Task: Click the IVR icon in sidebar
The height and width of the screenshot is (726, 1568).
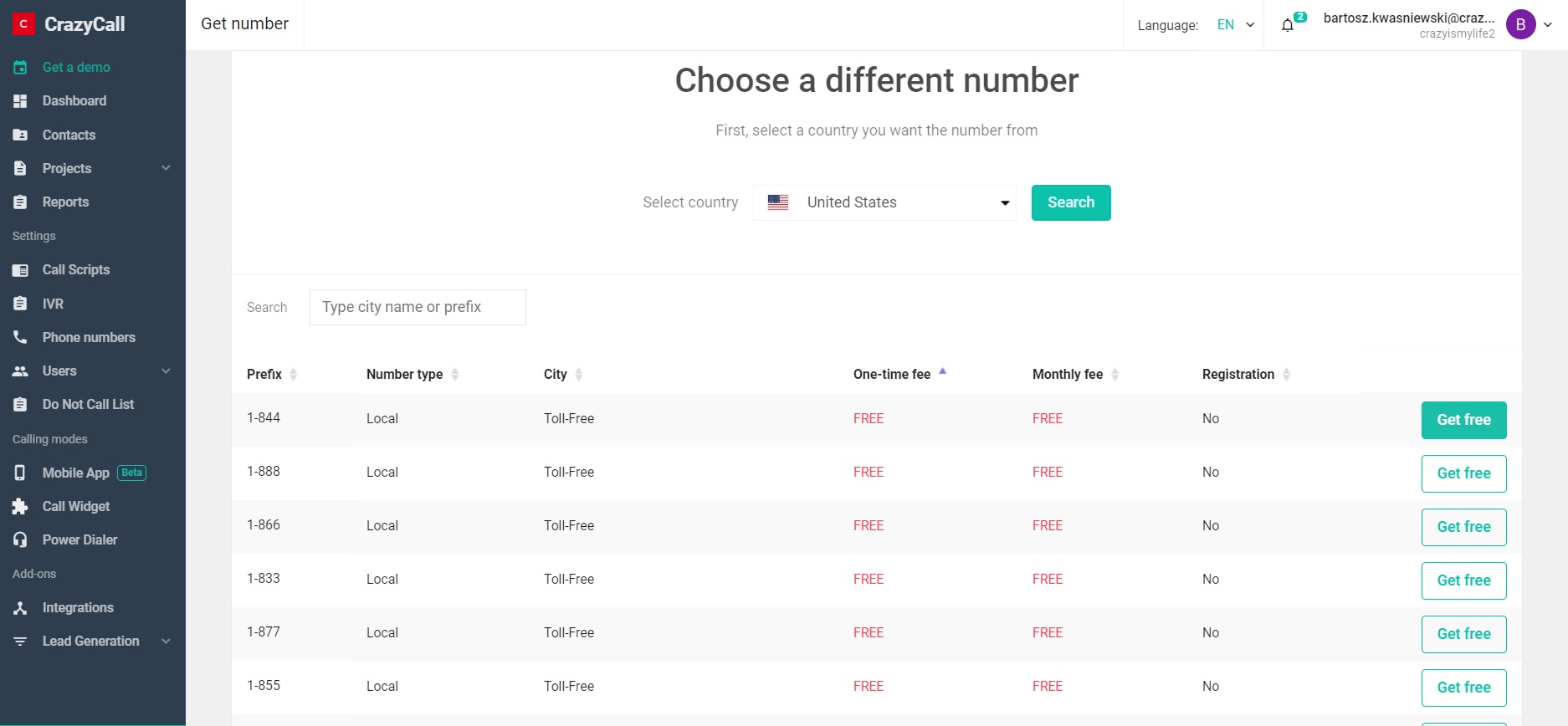Action: coord(20,304)
